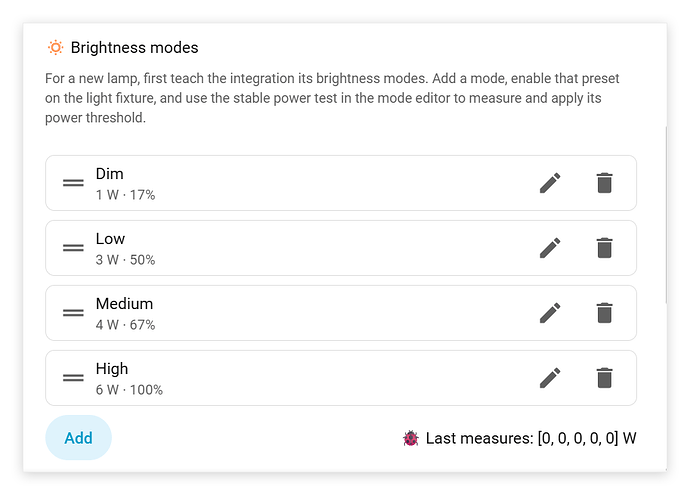Delete the Dim brightness mode
This screenshot has height=495, width=690.
click(x=605, y=183)
